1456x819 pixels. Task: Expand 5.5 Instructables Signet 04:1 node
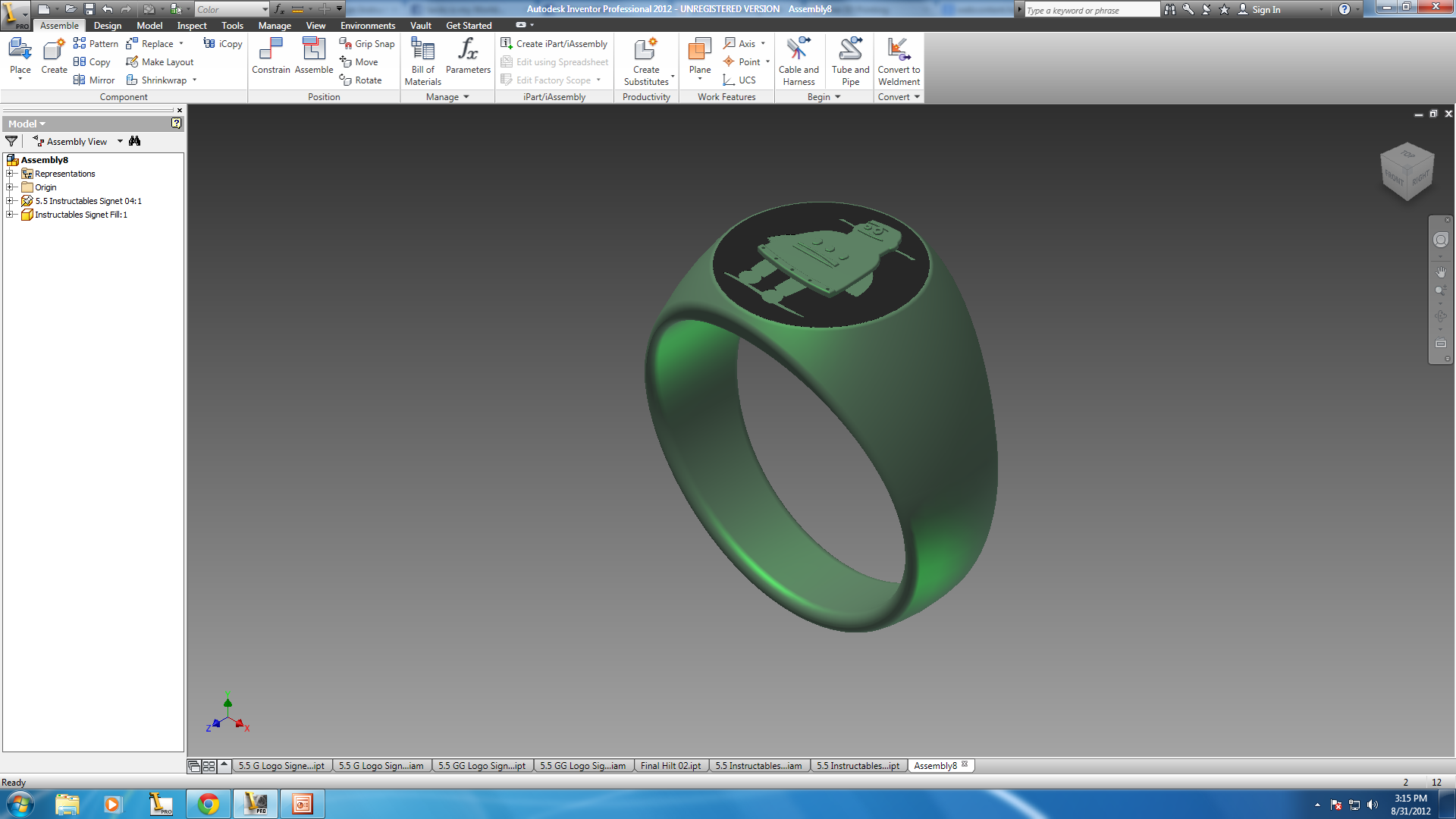[11, 201]
